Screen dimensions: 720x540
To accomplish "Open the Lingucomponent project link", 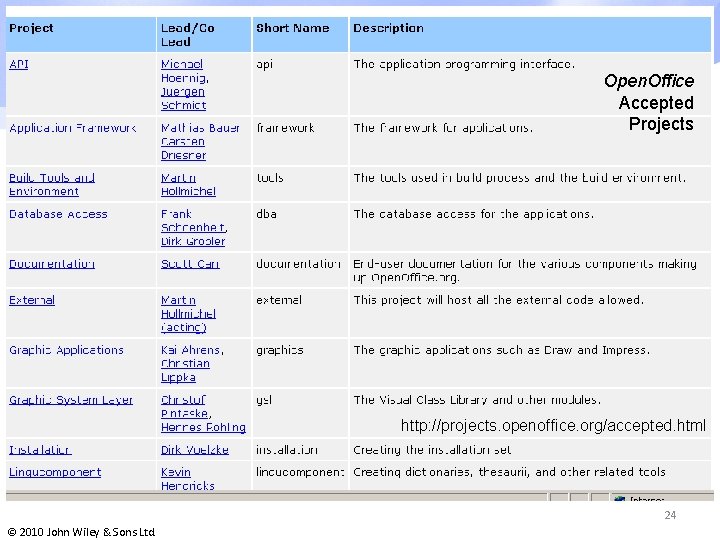I will [x=55, y=472].
